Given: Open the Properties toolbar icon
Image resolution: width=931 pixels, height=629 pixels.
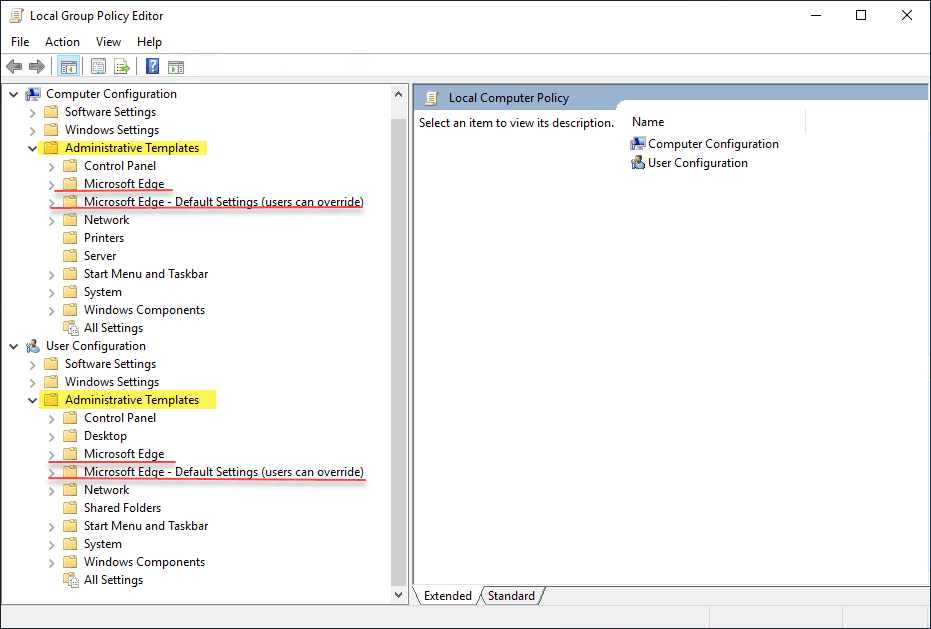Looking at the screenshot, I should (99, 67).
